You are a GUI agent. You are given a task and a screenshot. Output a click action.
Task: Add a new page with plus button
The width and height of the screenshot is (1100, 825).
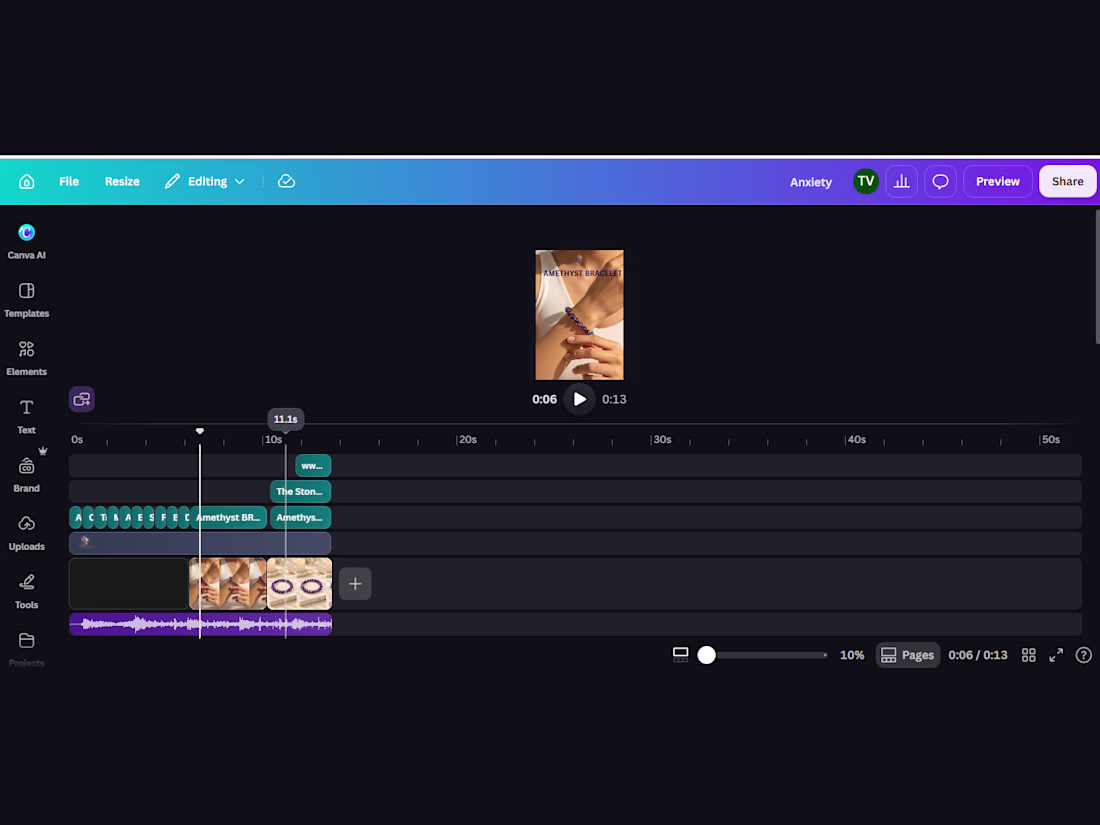coord(355,584)
